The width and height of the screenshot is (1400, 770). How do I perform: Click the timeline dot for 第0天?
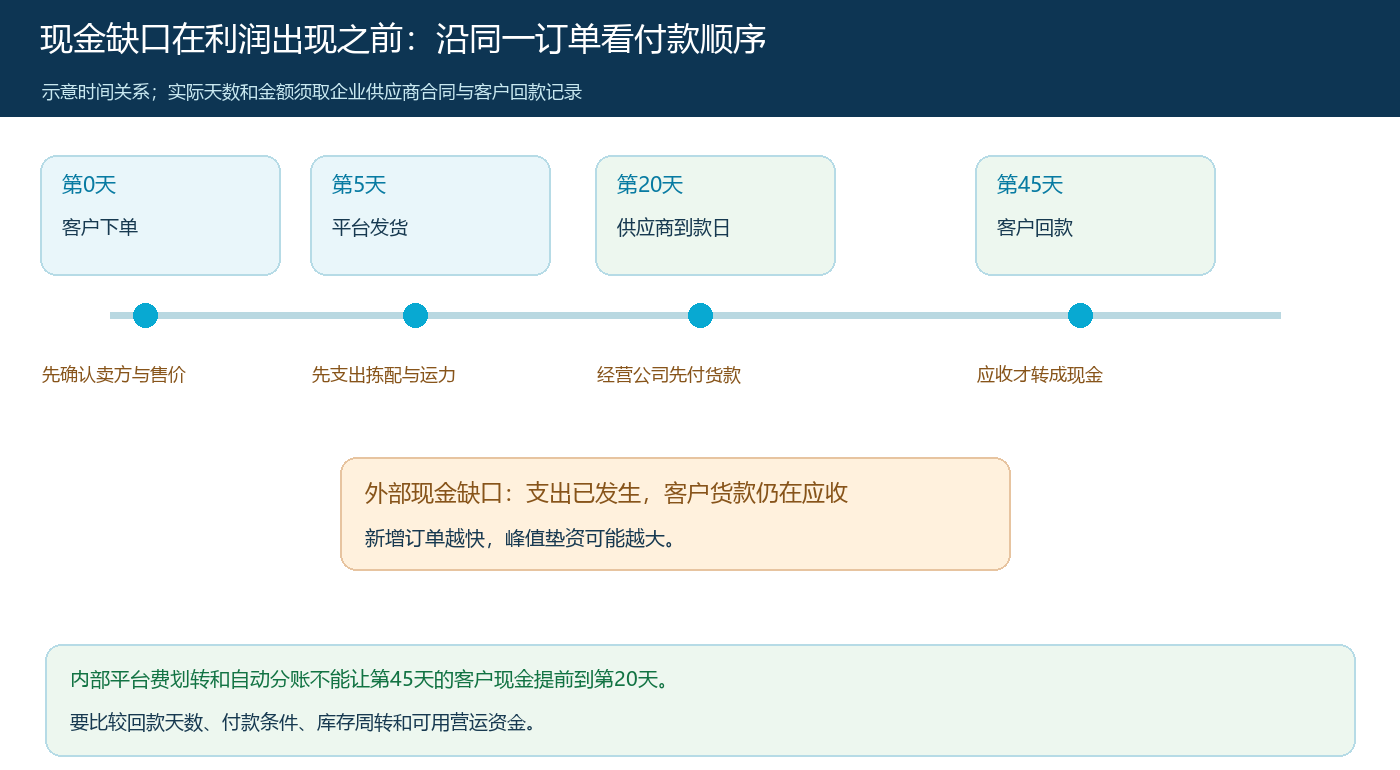[x=146, y=316]
